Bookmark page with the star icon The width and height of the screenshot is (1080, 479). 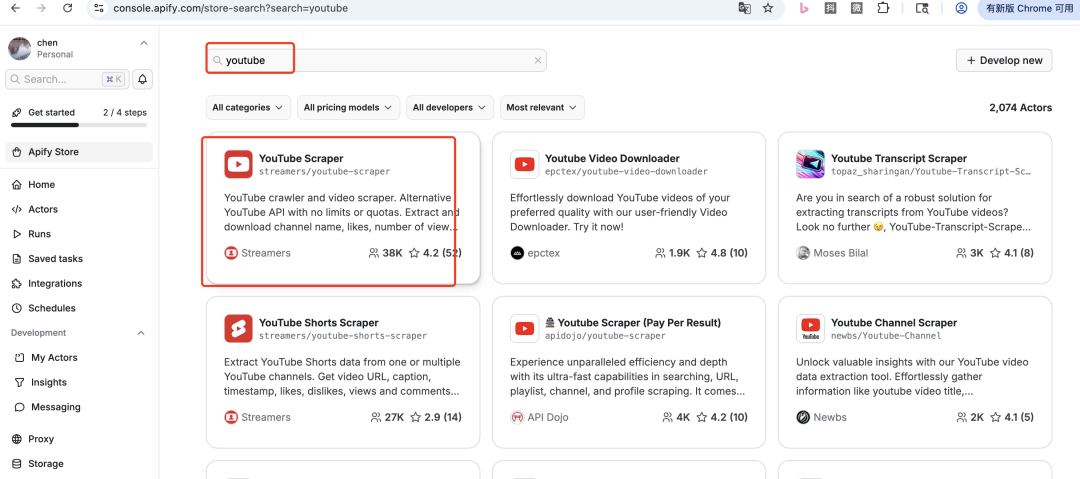pos(768,8)
